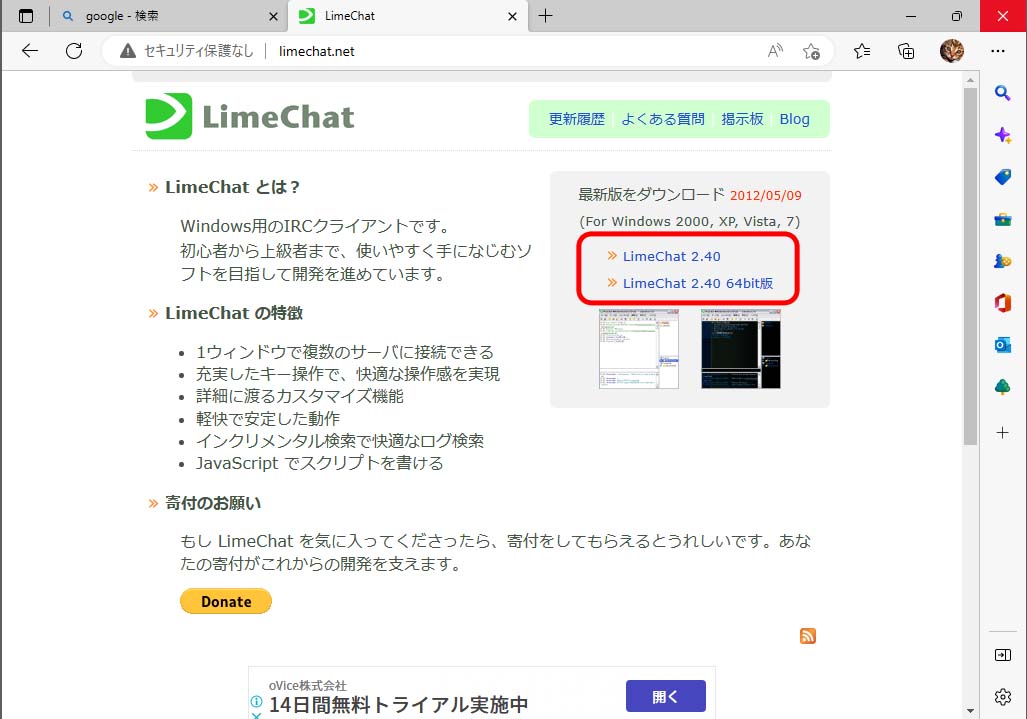This screenshot has width=1027, height=719.
Task: Add this page to favorites star
Action: (x=811, y=51)
